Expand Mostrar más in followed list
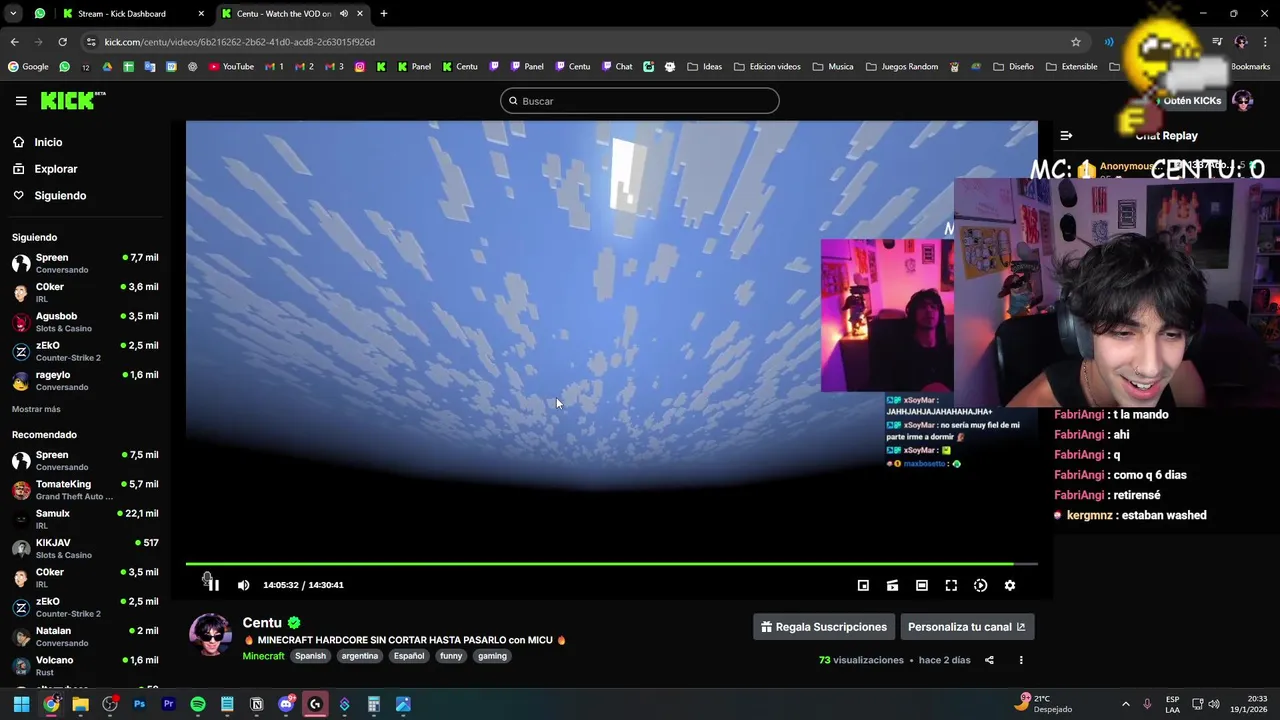 click(36, 409)
